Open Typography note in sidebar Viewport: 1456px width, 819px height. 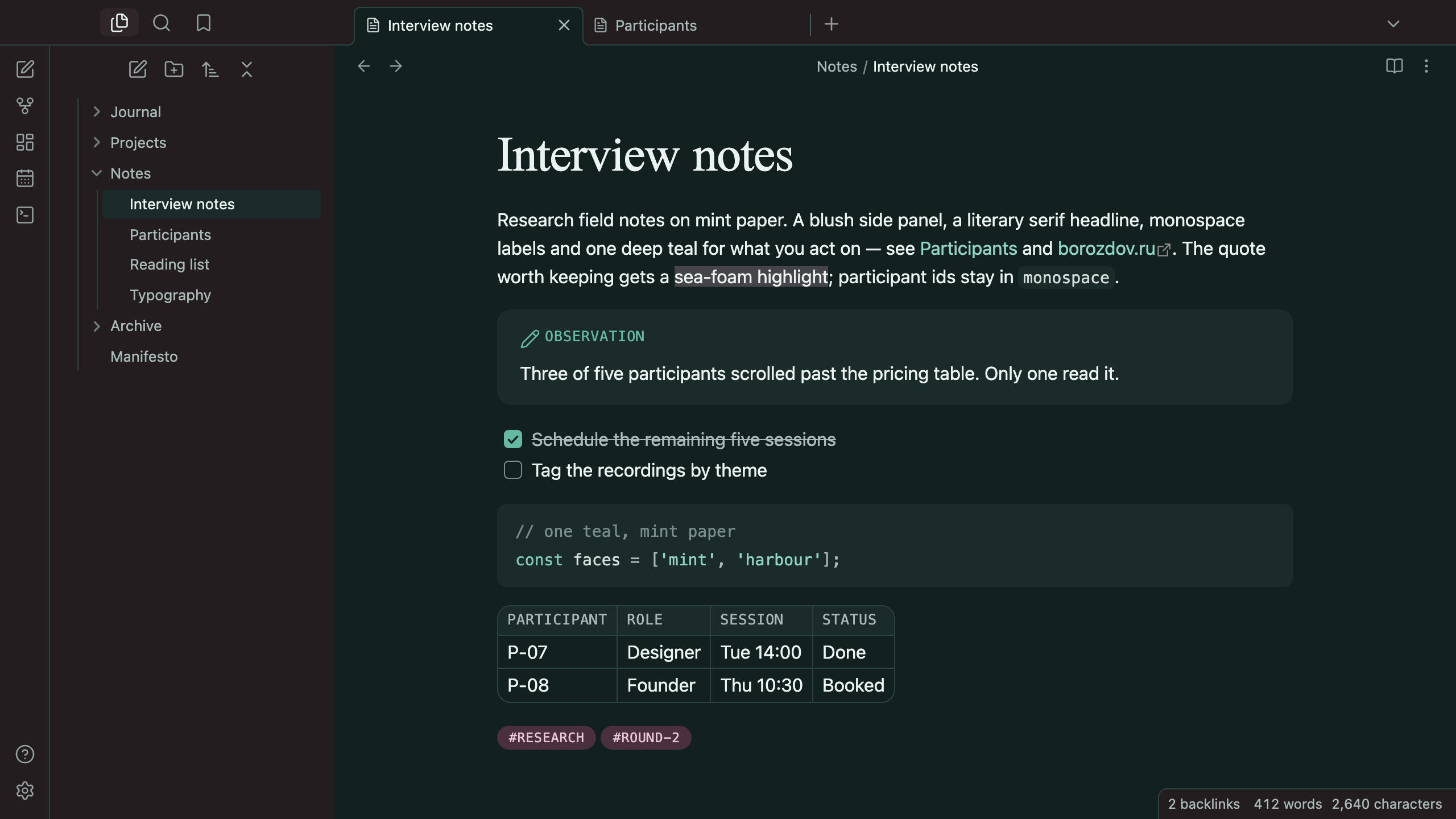tap(212, 295)
